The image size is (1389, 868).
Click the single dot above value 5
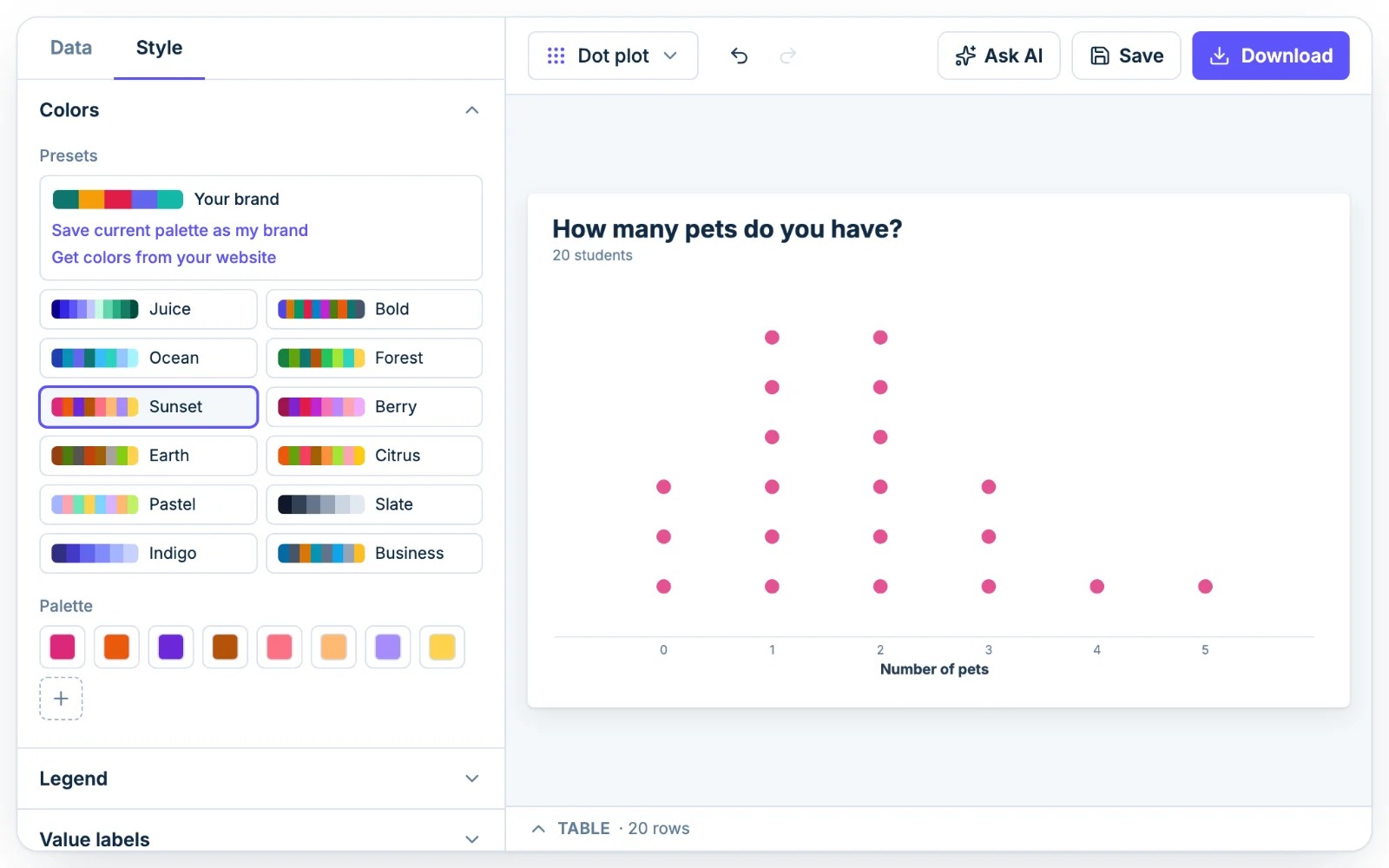click(x=1205, y=587)
